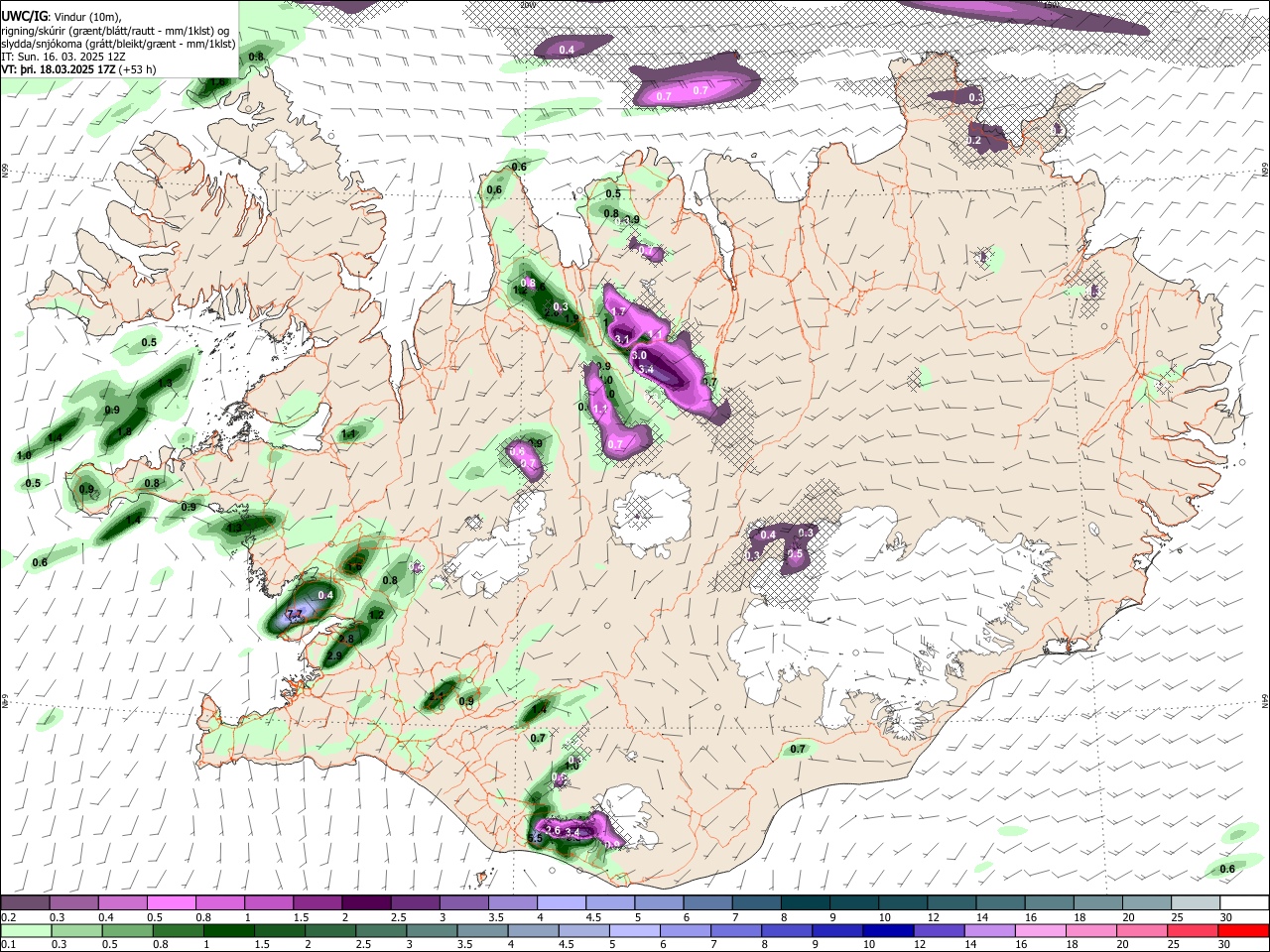Click the UWC/IG title text
This screenshot has height=952, width=1270.
24,15
